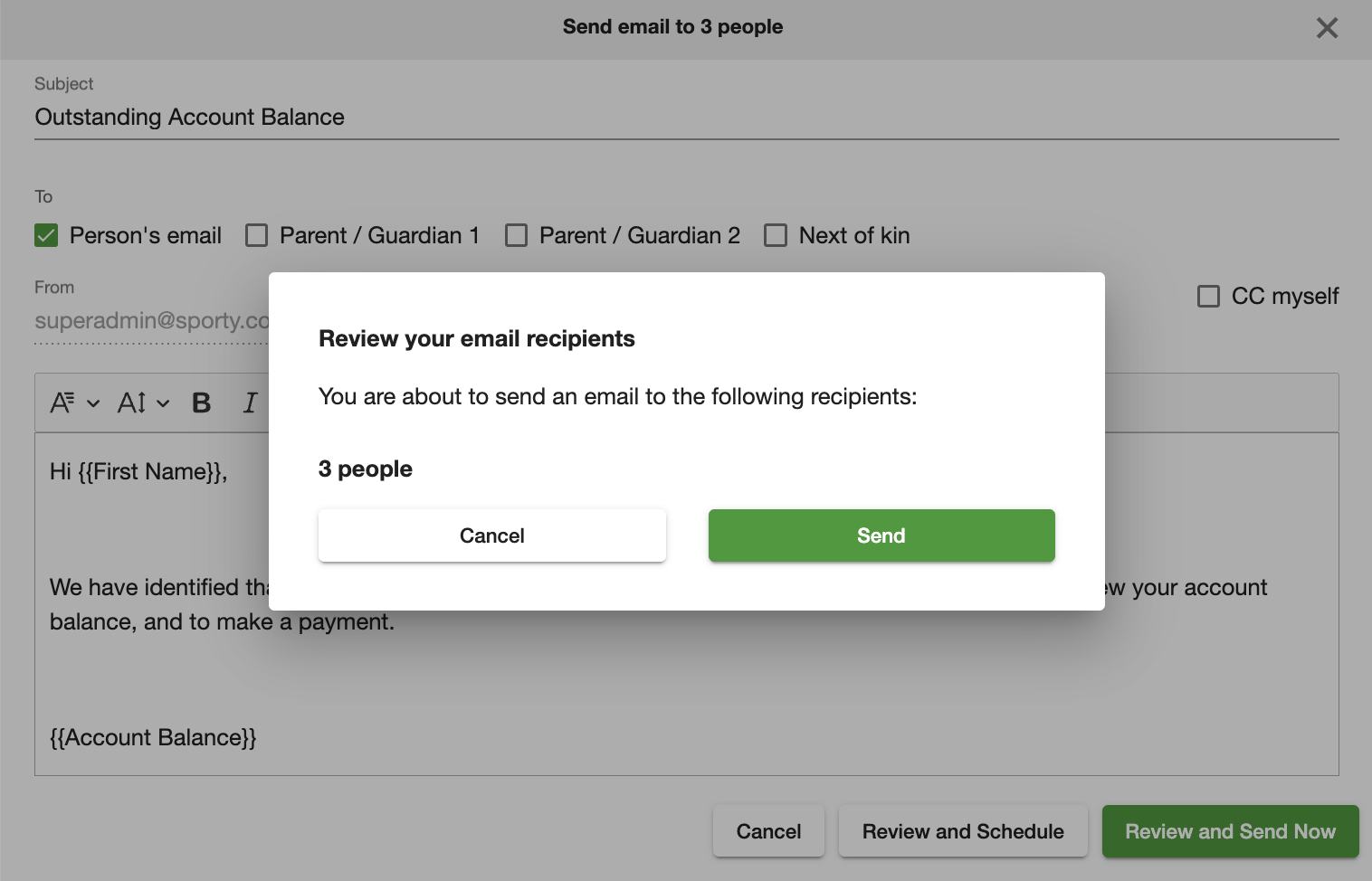1372x881 pixels.
Task: Click the {{Account Balance}} placeholder in body
Action: 153,738
